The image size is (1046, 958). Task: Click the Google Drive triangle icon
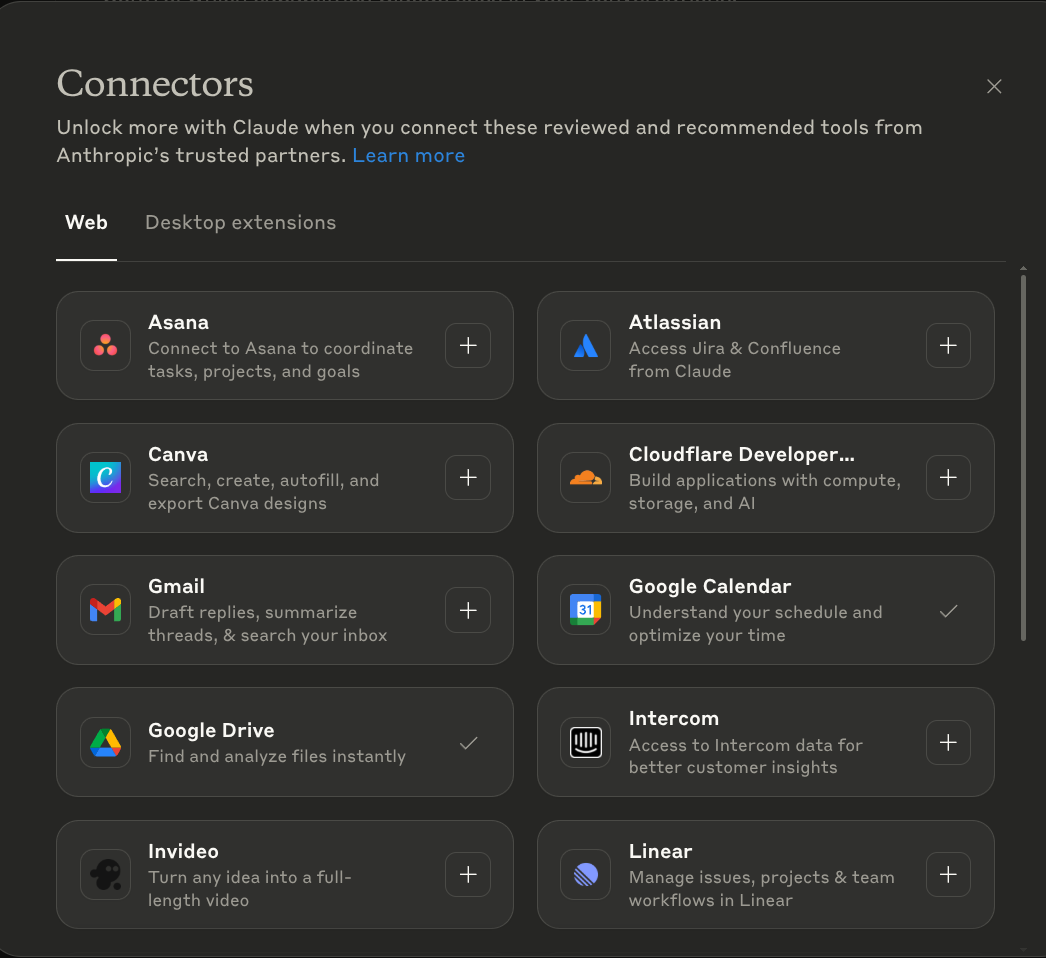105,742
